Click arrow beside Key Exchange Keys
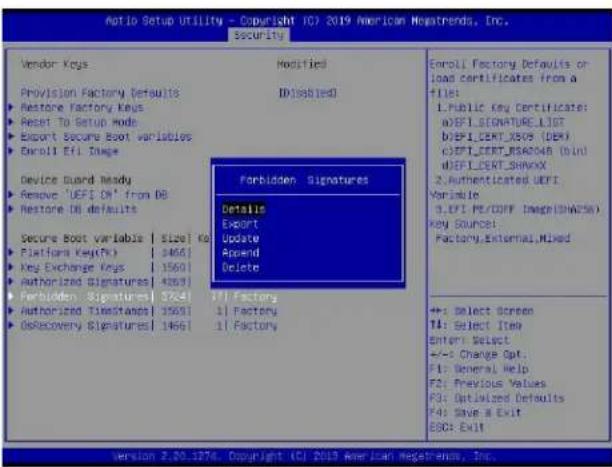Screen dimensions: 612x467 pos(11,267)
